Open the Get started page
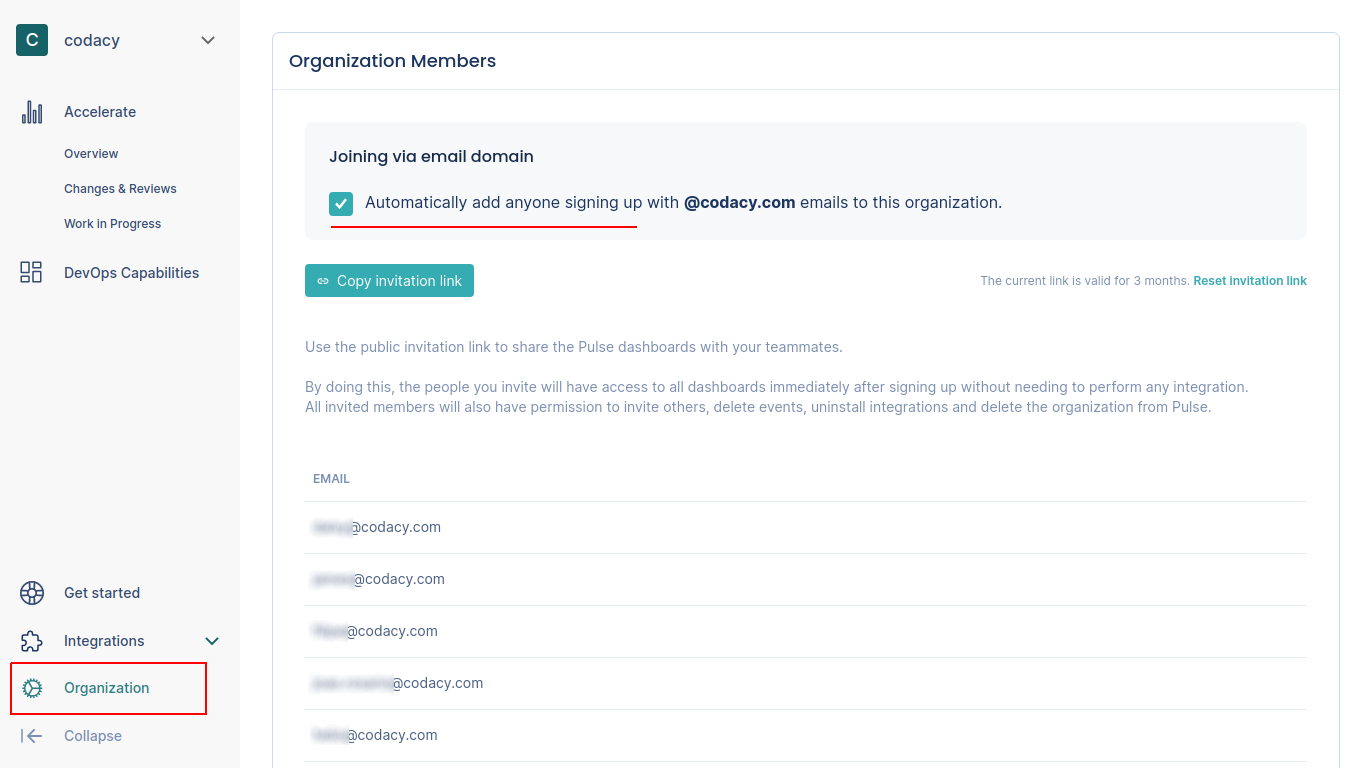 (x=102, y=593)
